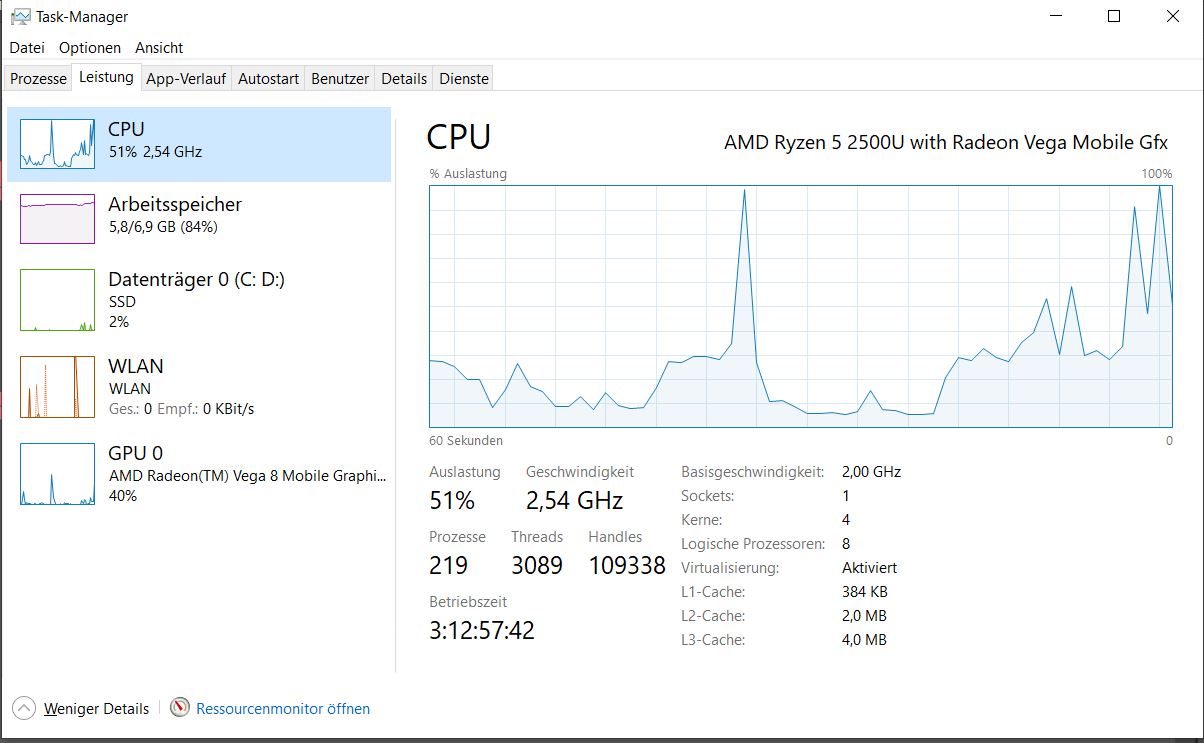1204x743 pixels.
Task: Go to the Autostart tab
Action: tap(268, 78)
